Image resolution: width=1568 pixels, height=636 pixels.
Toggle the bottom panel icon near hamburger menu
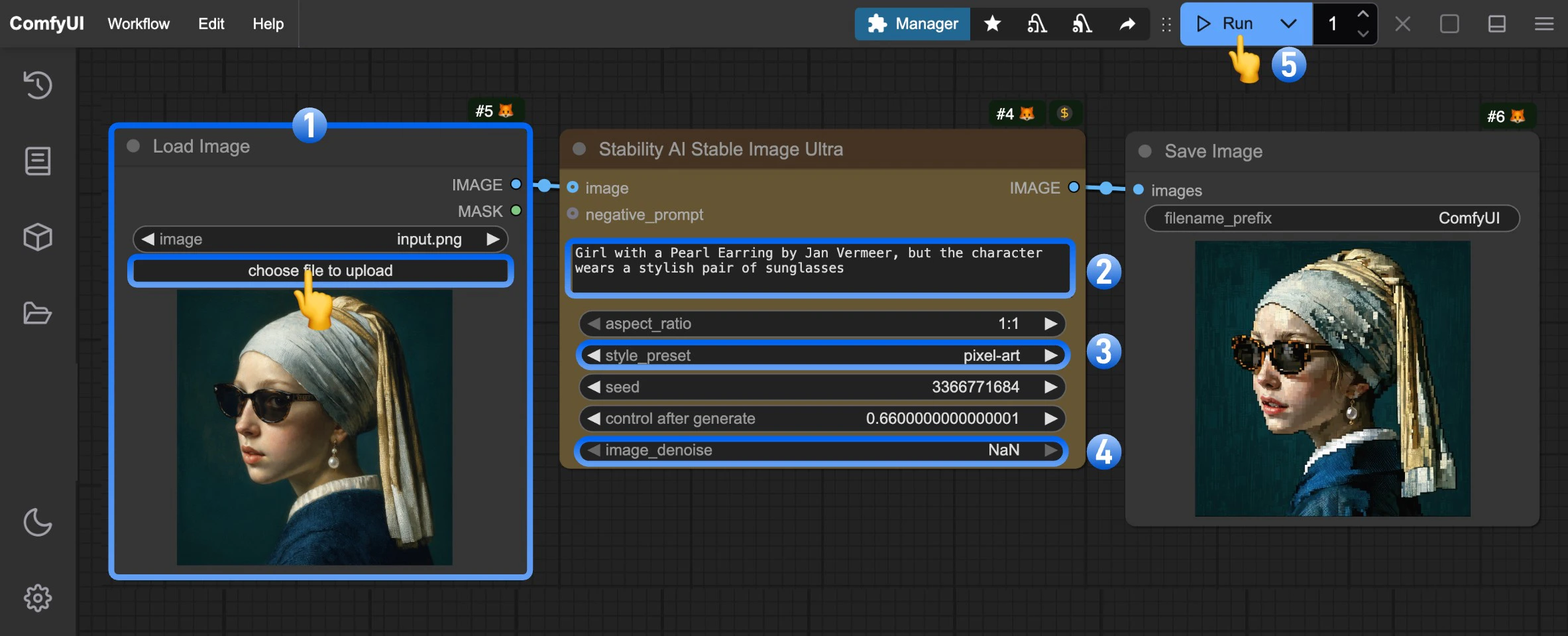tap(1496, 24)
